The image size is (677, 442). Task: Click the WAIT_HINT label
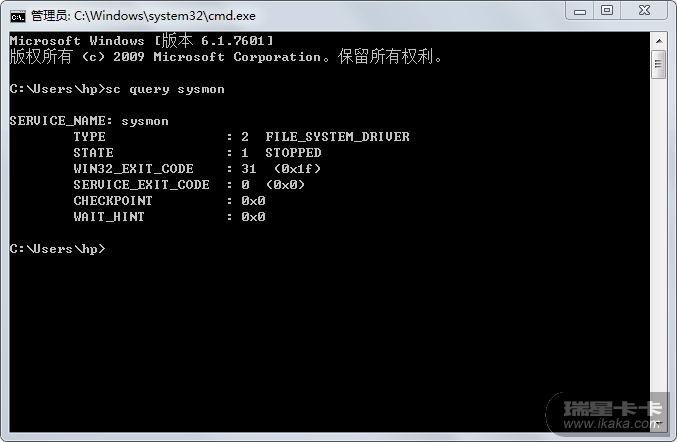click(x=109, y=217)
